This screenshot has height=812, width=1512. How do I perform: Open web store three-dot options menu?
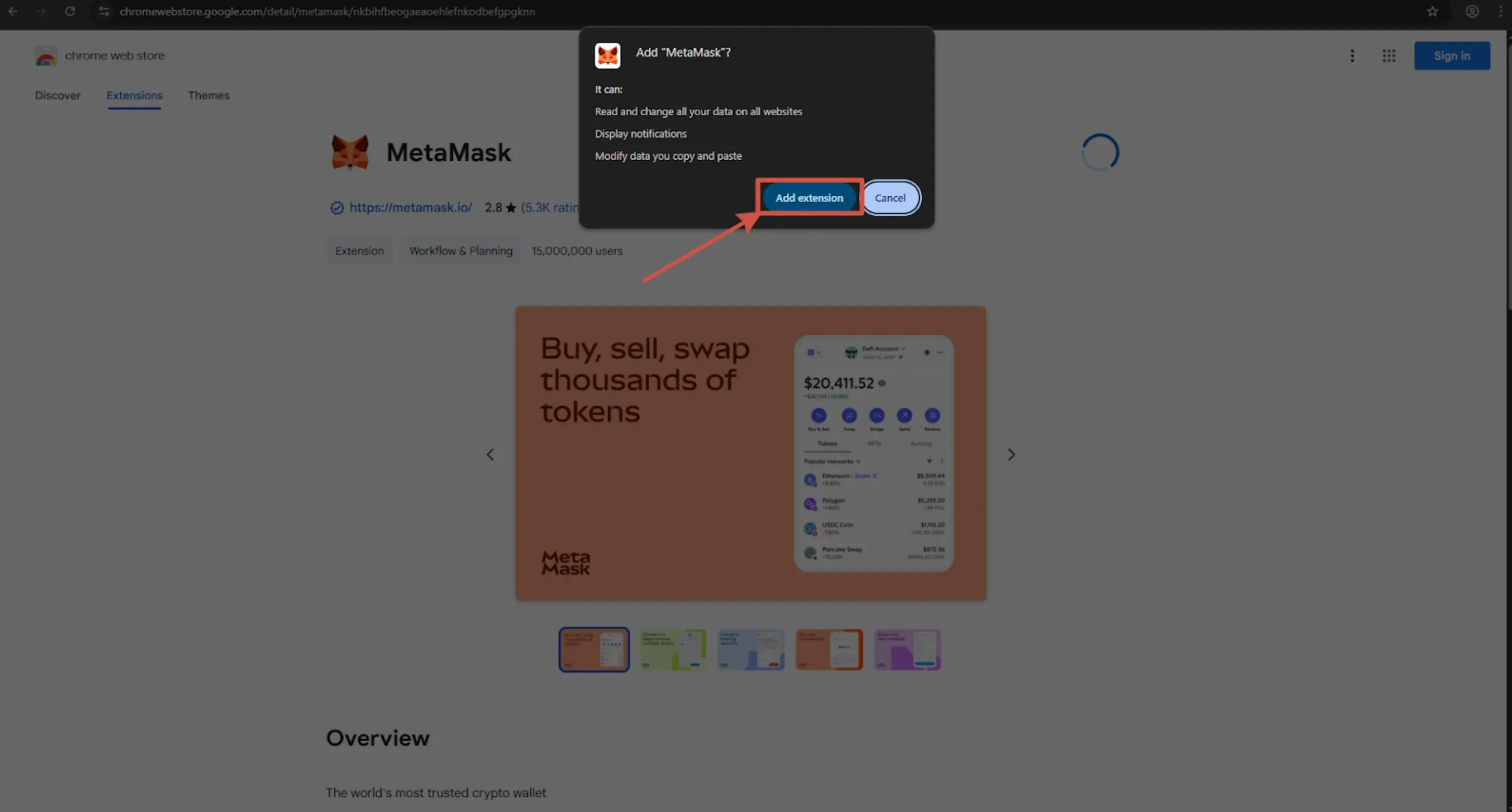(1352, 56)
